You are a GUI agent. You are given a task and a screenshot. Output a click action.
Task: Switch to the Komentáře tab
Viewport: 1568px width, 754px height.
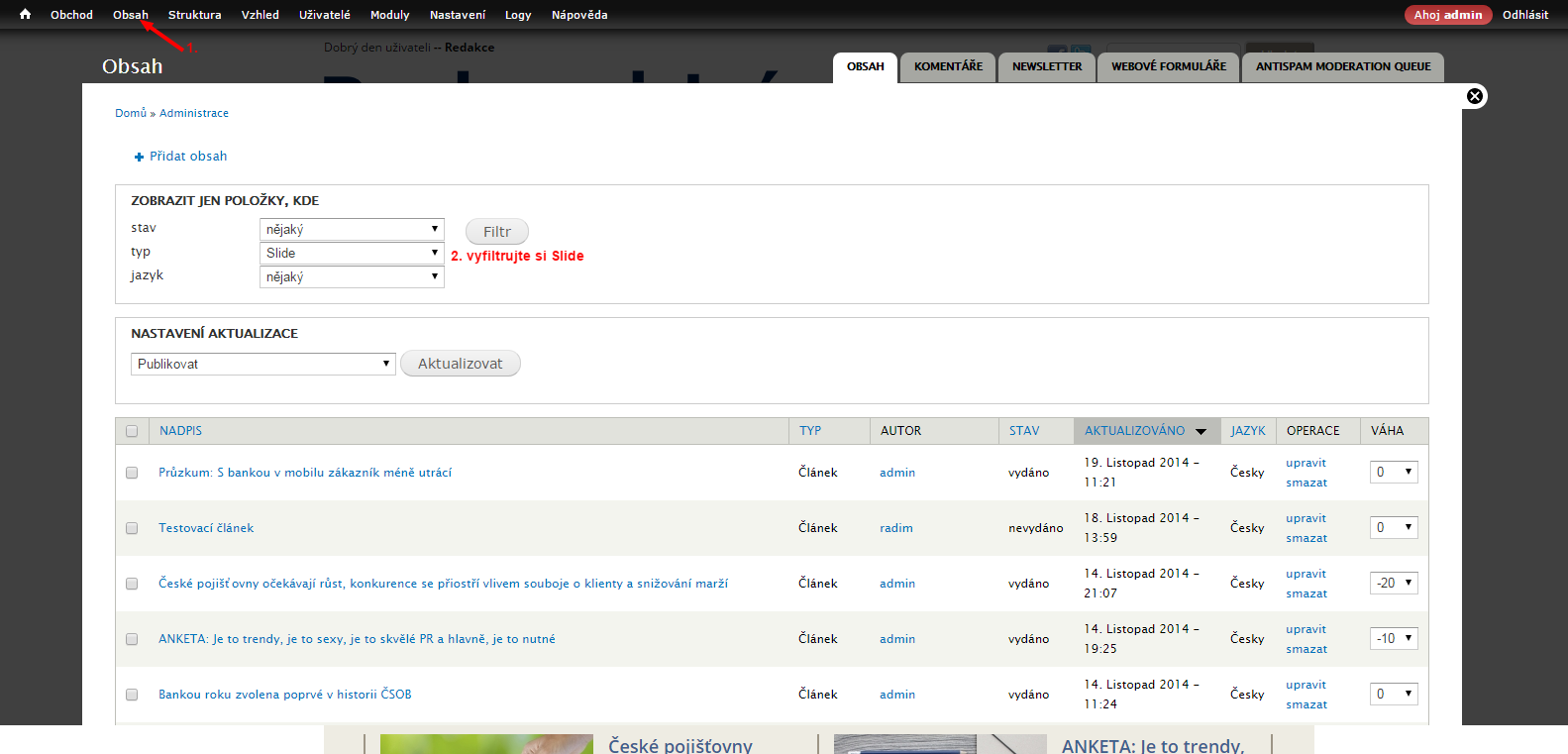coord(948,67)
